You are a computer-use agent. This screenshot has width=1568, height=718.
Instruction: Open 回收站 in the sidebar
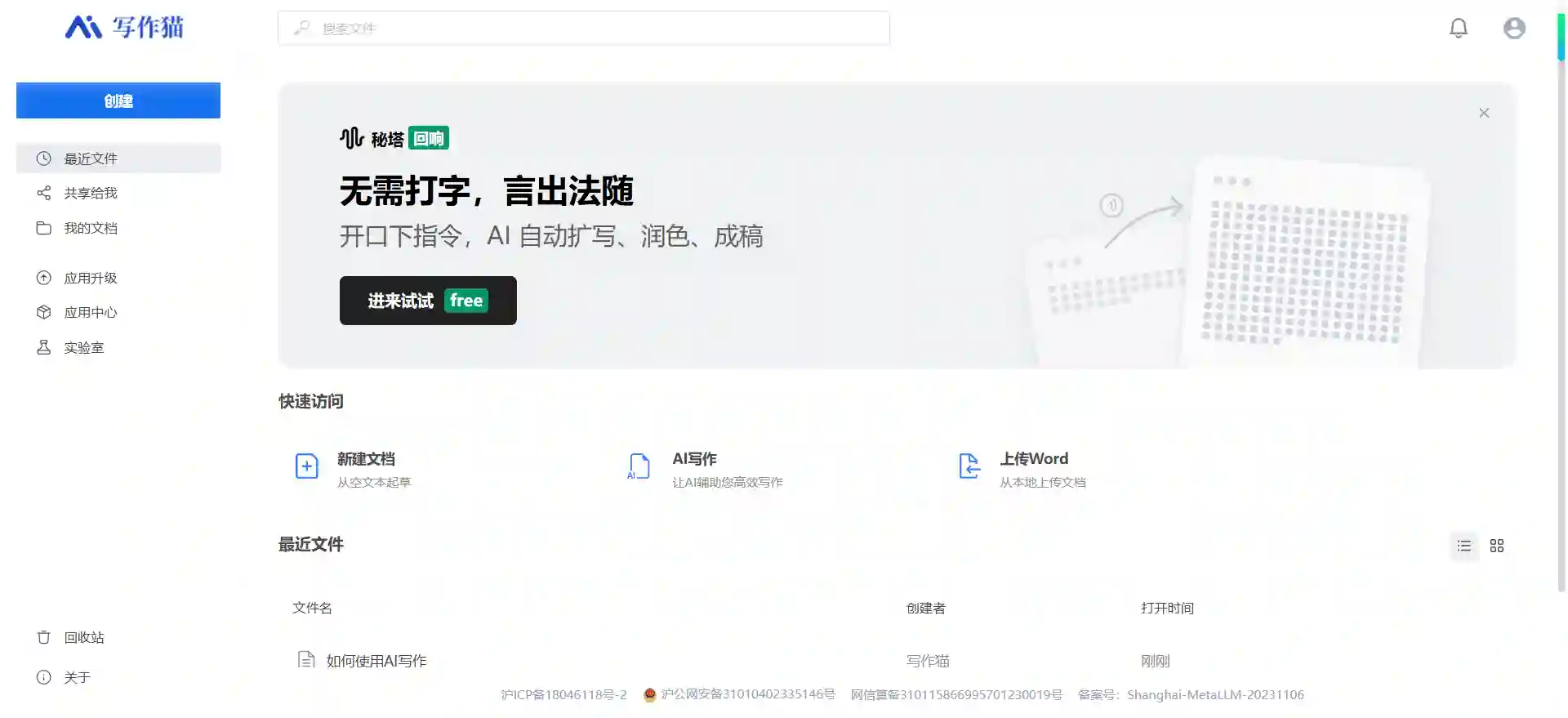118,637
